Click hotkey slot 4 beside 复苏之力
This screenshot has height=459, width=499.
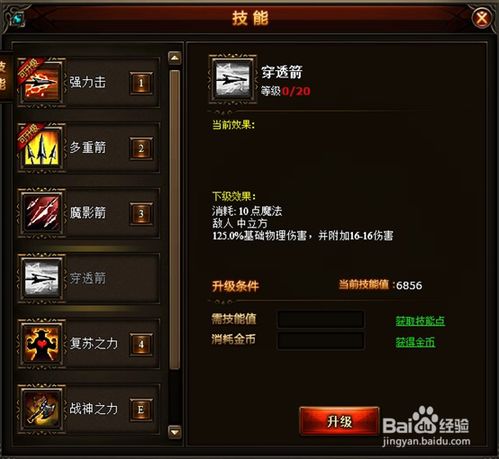141,344
